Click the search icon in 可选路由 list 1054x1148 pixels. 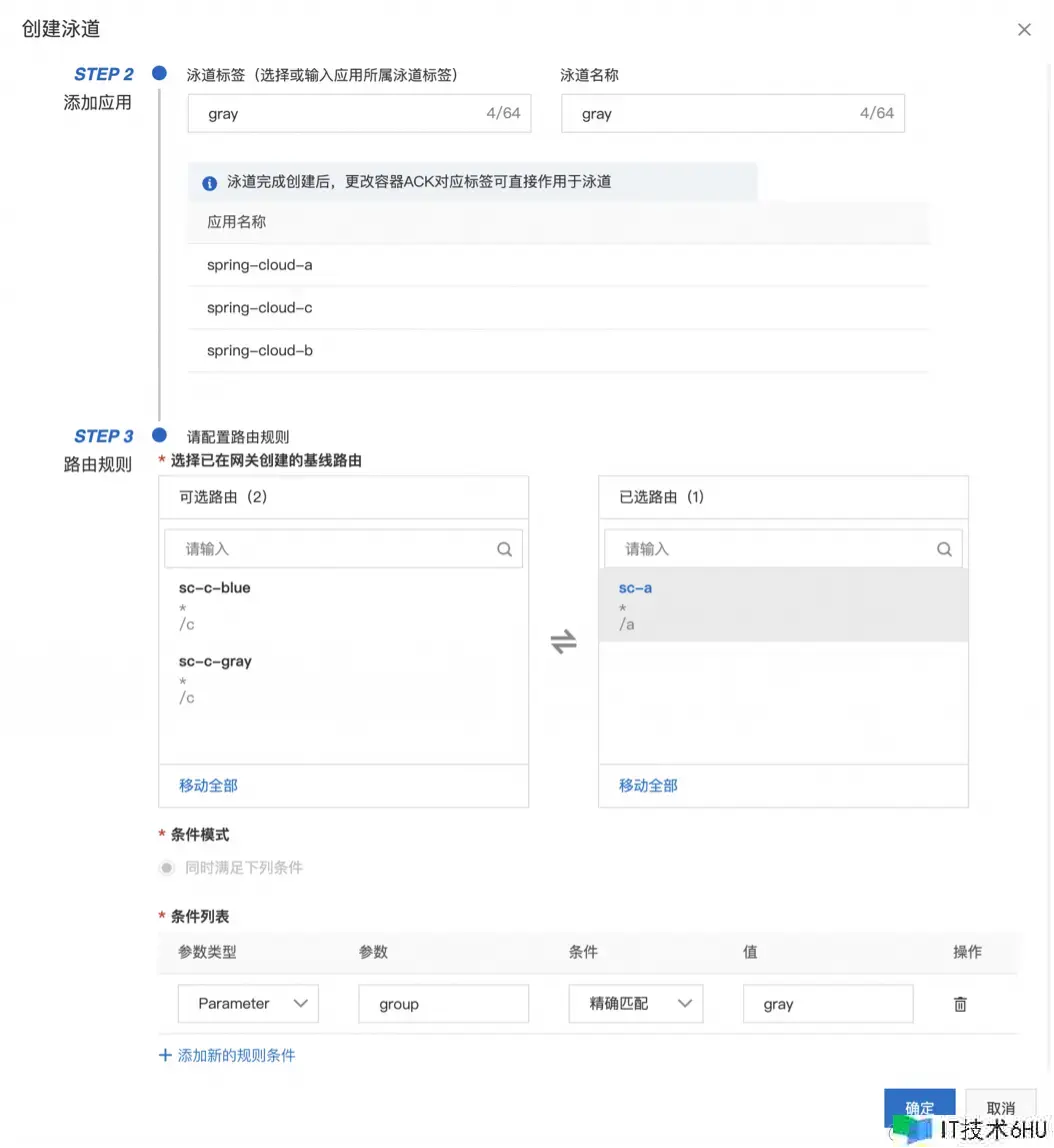pyautogui.click(x=504, y=549)
